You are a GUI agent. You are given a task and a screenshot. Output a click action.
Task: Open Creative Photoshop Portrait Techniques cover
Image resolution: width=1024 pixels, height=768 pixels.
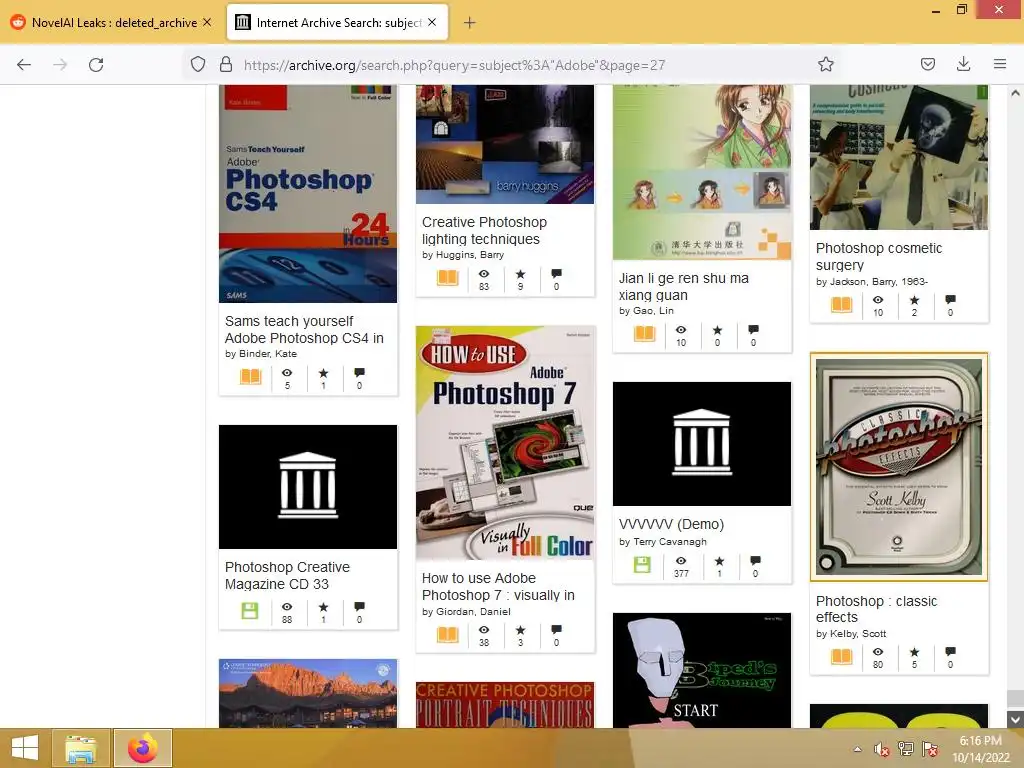[505, 705]
